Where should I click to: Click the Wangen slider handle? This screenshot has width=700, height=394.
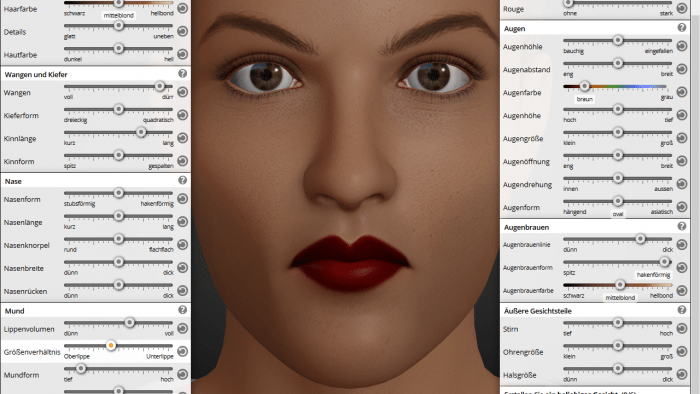pos(159,86)
